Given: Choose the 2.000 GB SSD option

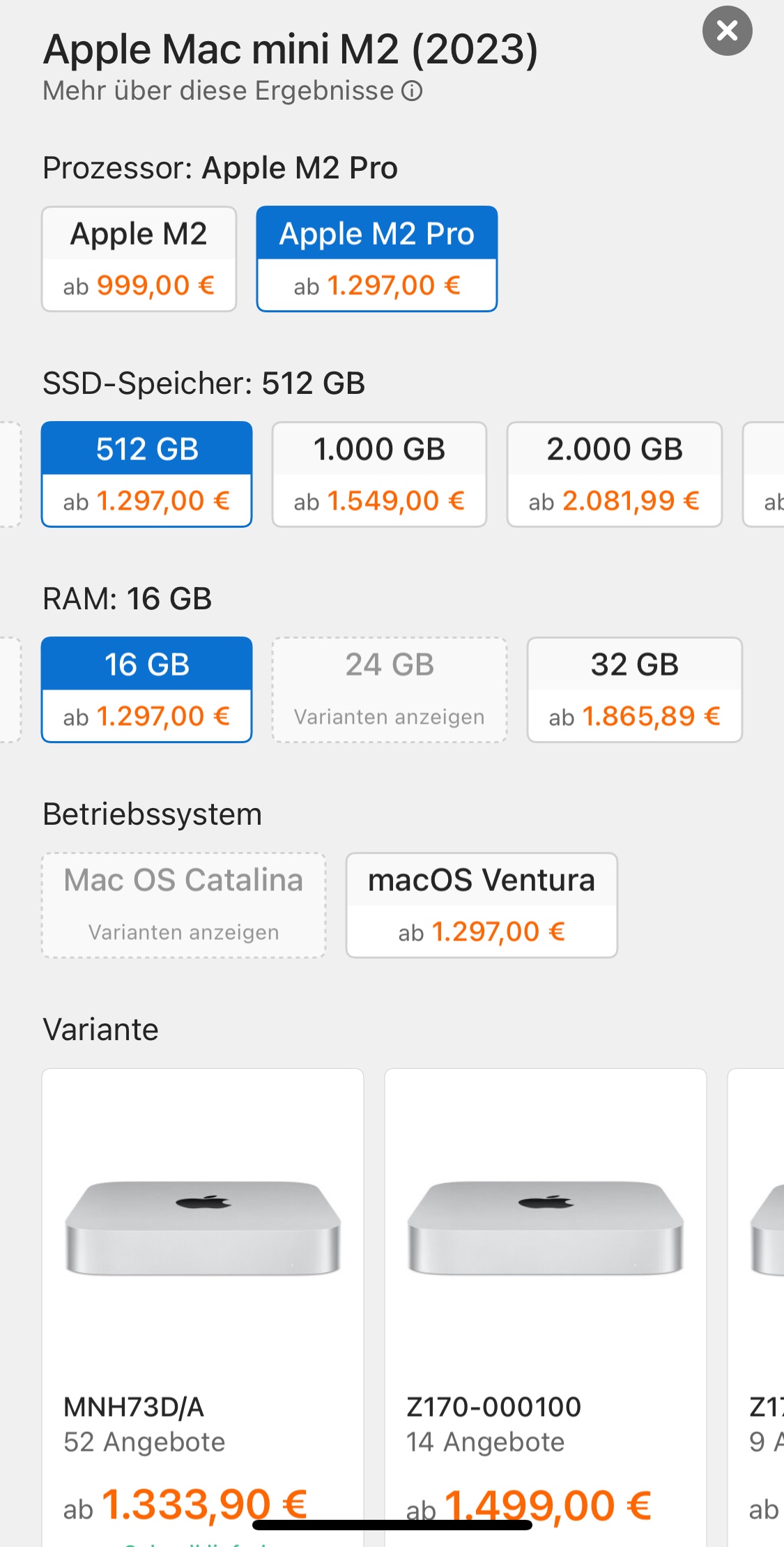Looking at the screenshot, I should (x=614, y=474).
